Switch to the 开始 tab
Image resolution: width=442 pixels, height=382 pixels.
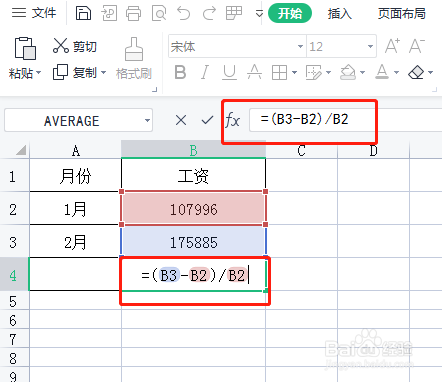pyautogui.click(x=290, y=13)
